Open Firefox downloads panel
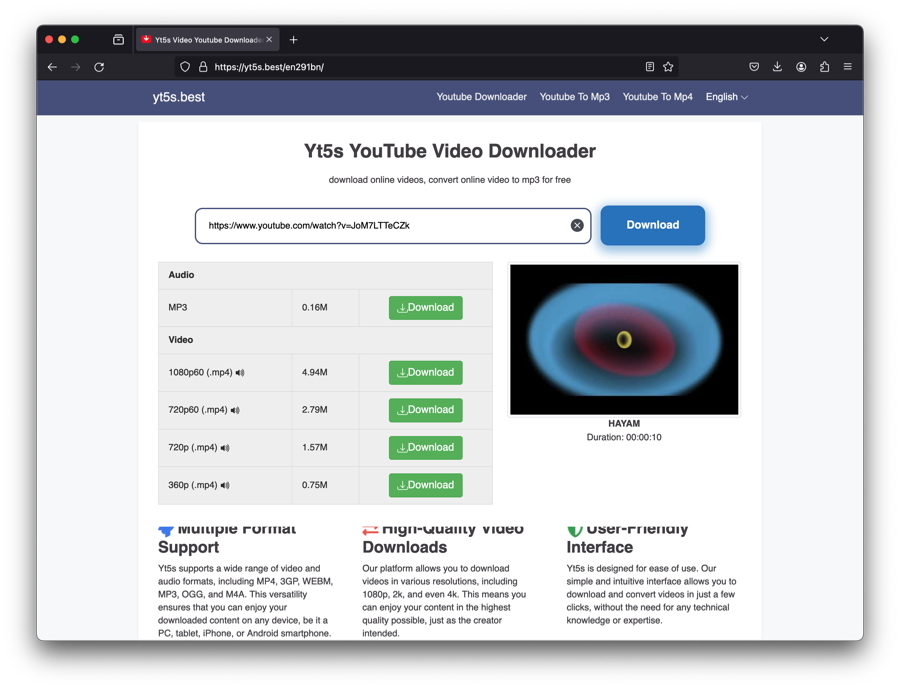Viewport: 900px width, 689px height. tap(777, 67)
